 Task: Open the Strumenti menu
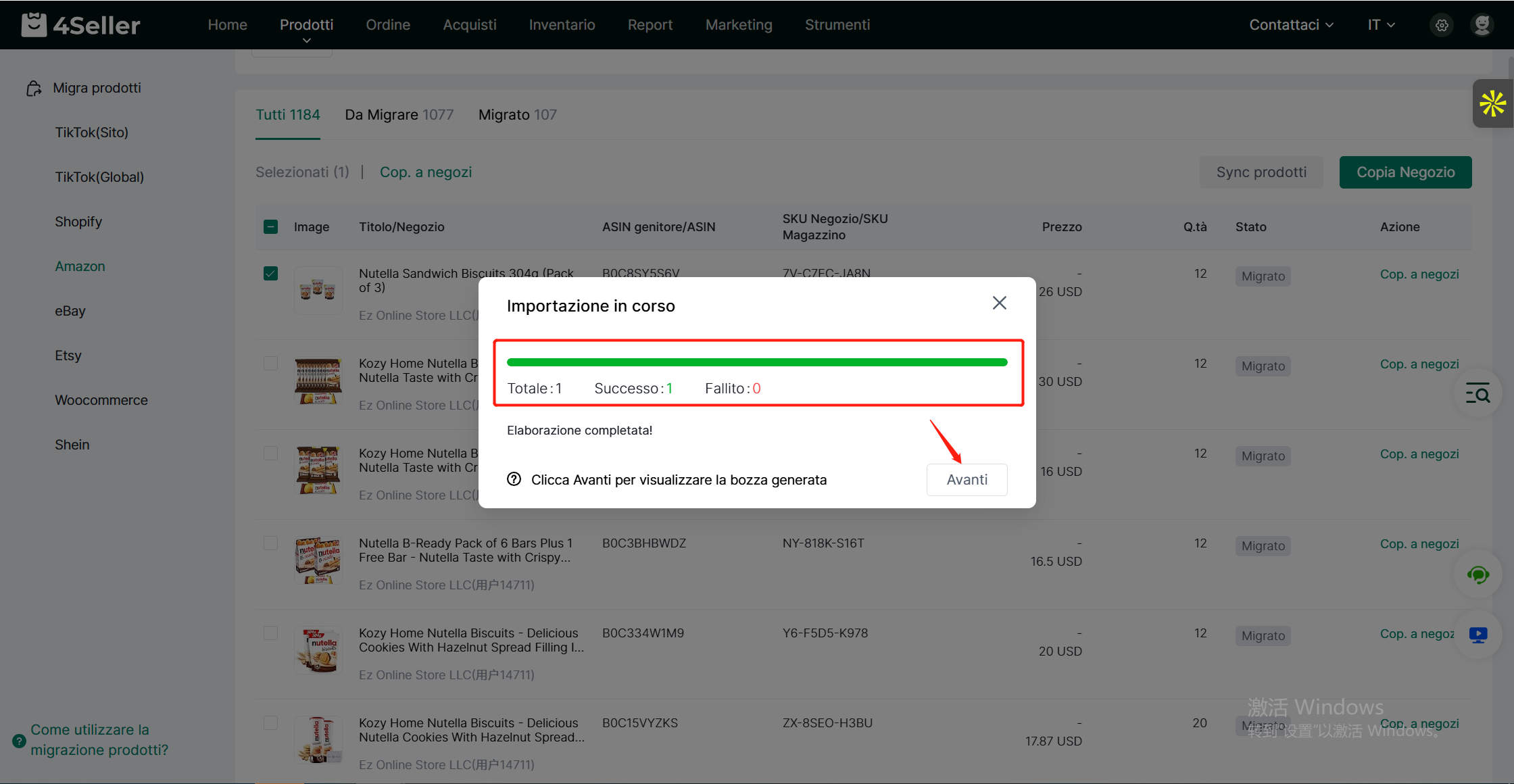tap(837, 25)
